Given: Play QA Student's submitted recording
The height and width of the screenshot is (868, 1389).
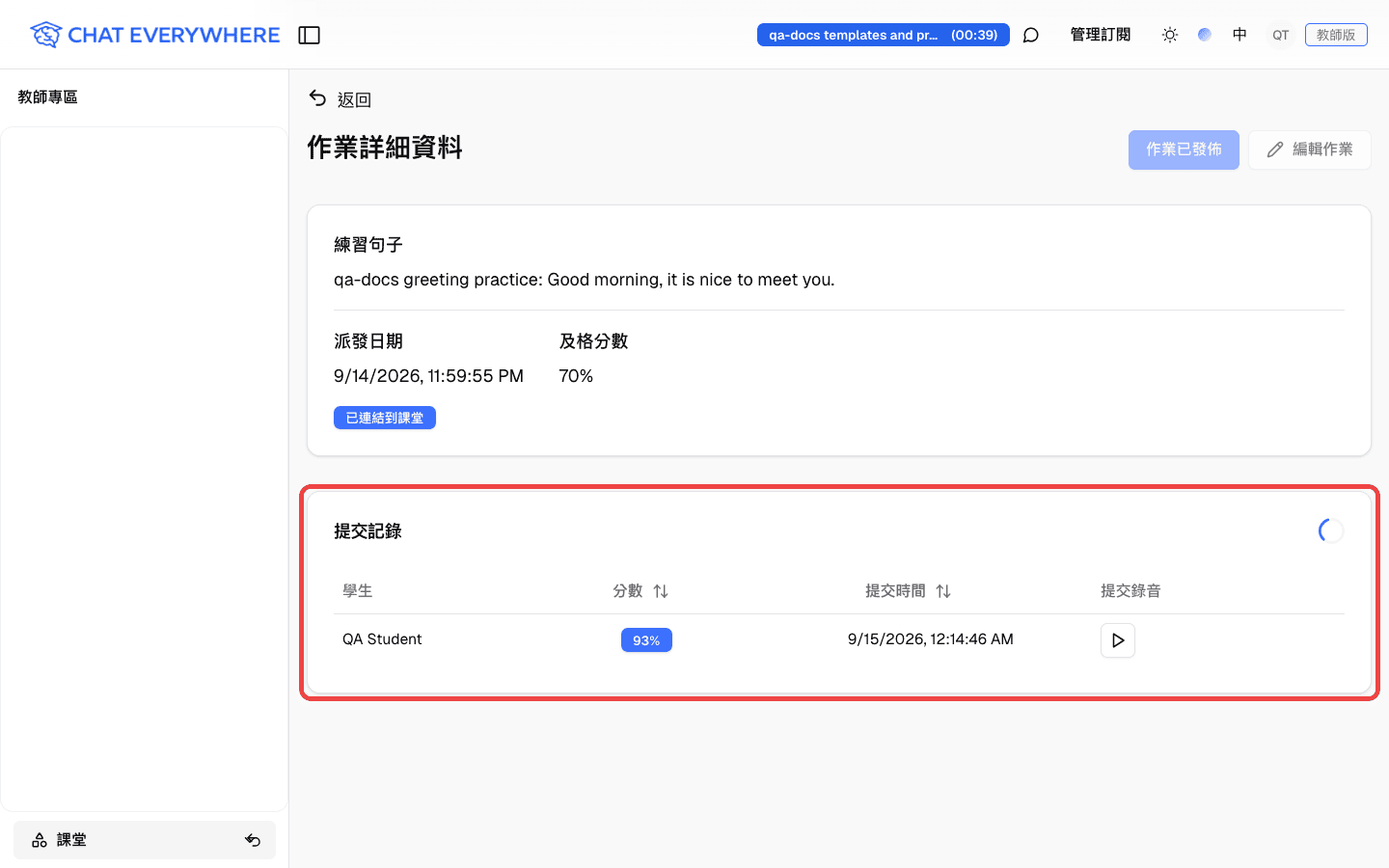Looking at the screenshot, I should coord(1118,640).
